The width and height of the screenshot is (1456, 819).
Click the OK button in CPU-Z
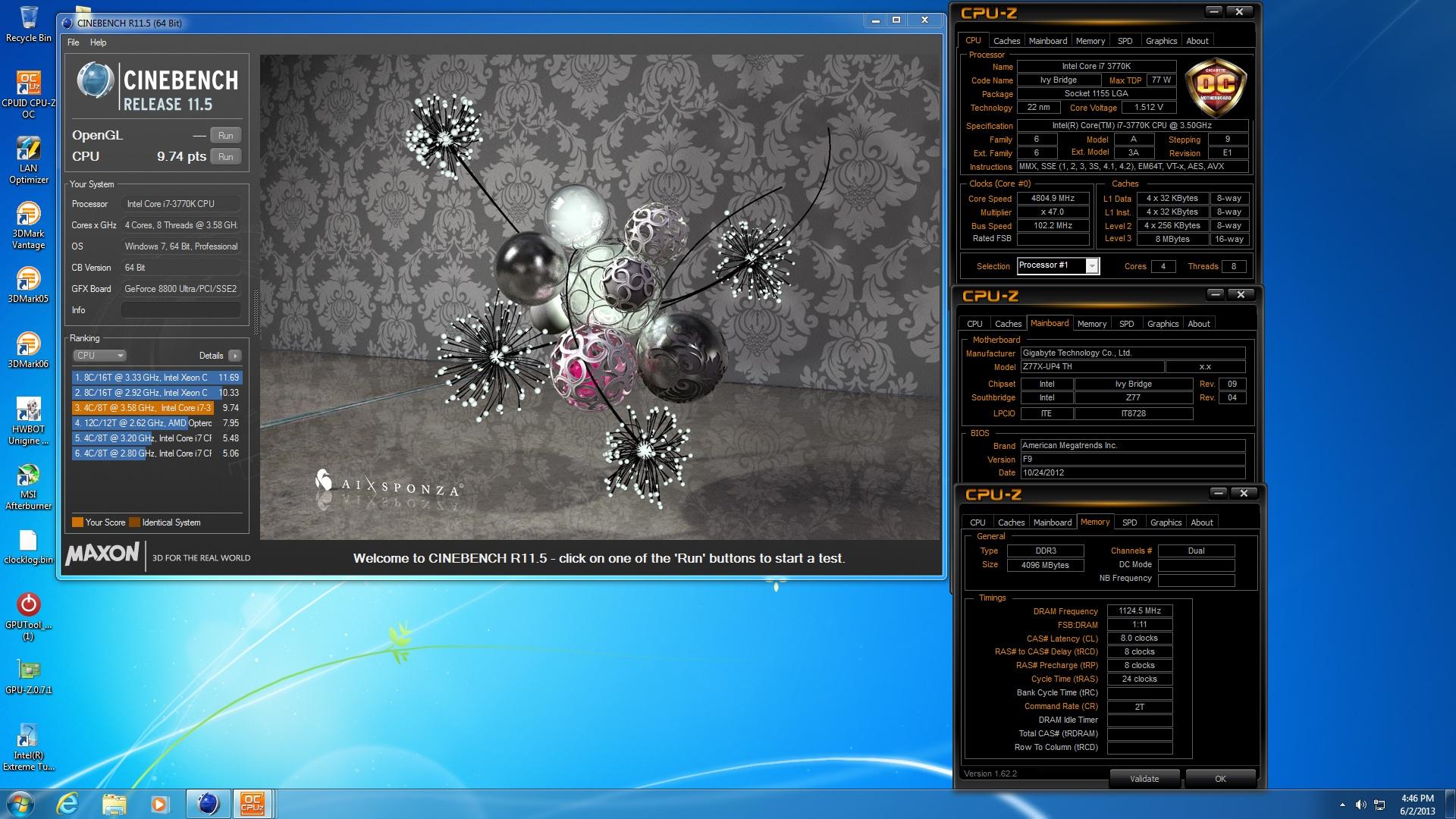coord(1220,779)
